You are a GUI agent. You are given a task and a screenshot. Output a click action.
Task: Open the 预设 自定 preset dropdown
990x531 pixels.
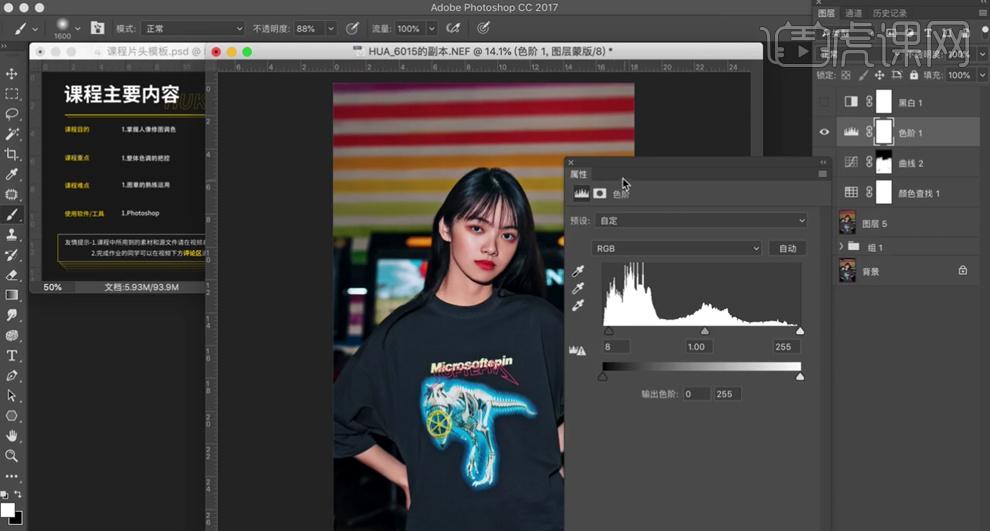pyautogui.click(x=700, y=220)
